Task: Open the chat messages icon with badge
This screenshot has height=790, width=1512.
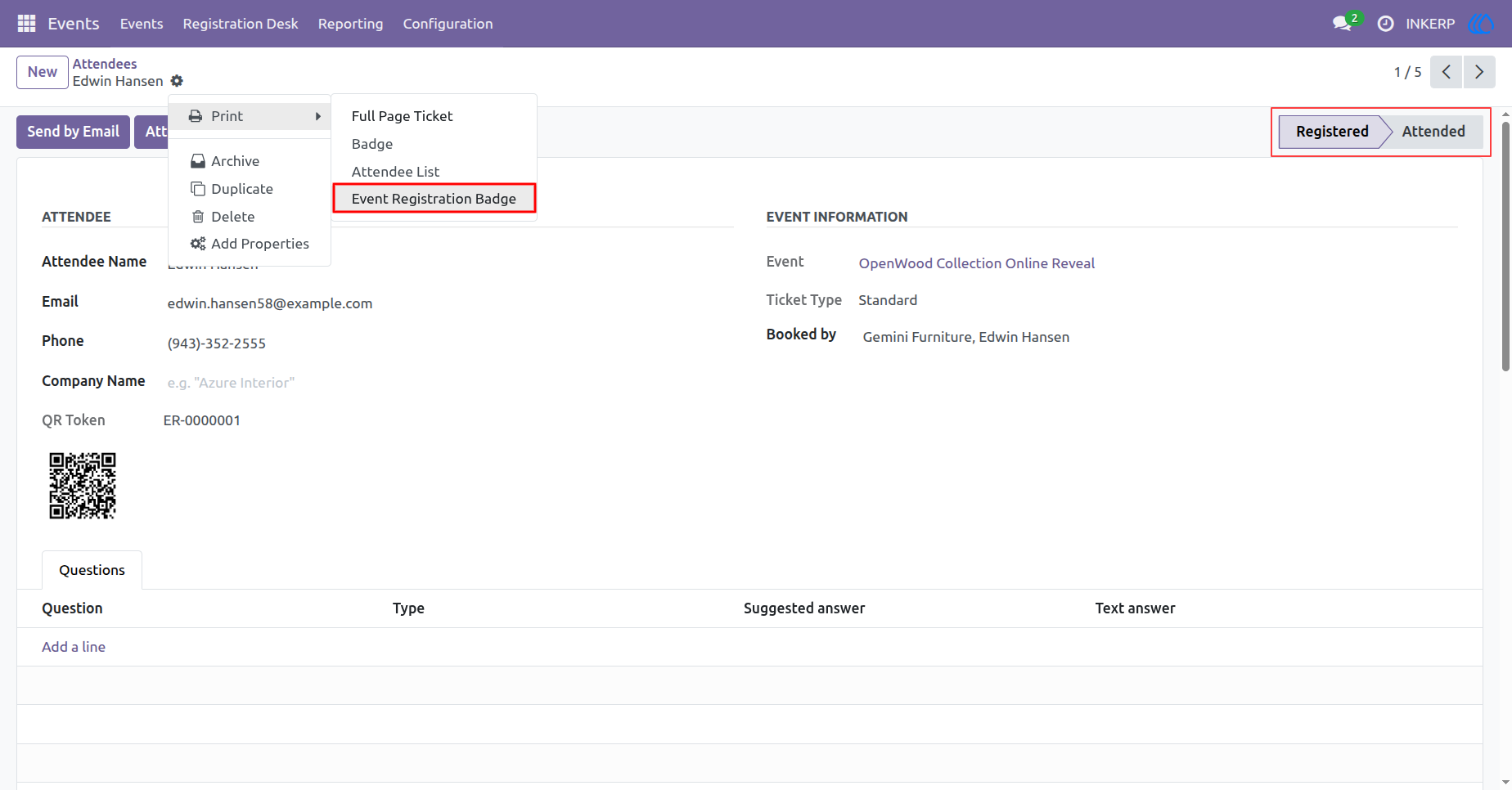Action: tap(1343, 23)
